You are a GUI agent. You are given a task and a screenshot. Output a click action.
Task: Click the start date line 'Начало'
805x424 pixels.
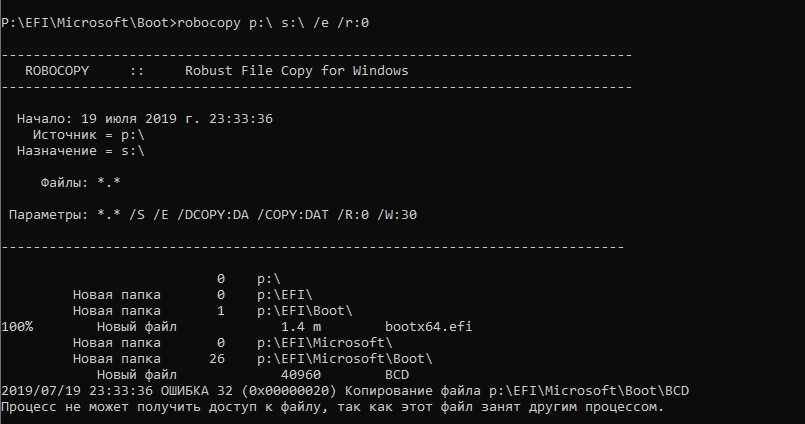pyautogui.click(x=145, y=119)
